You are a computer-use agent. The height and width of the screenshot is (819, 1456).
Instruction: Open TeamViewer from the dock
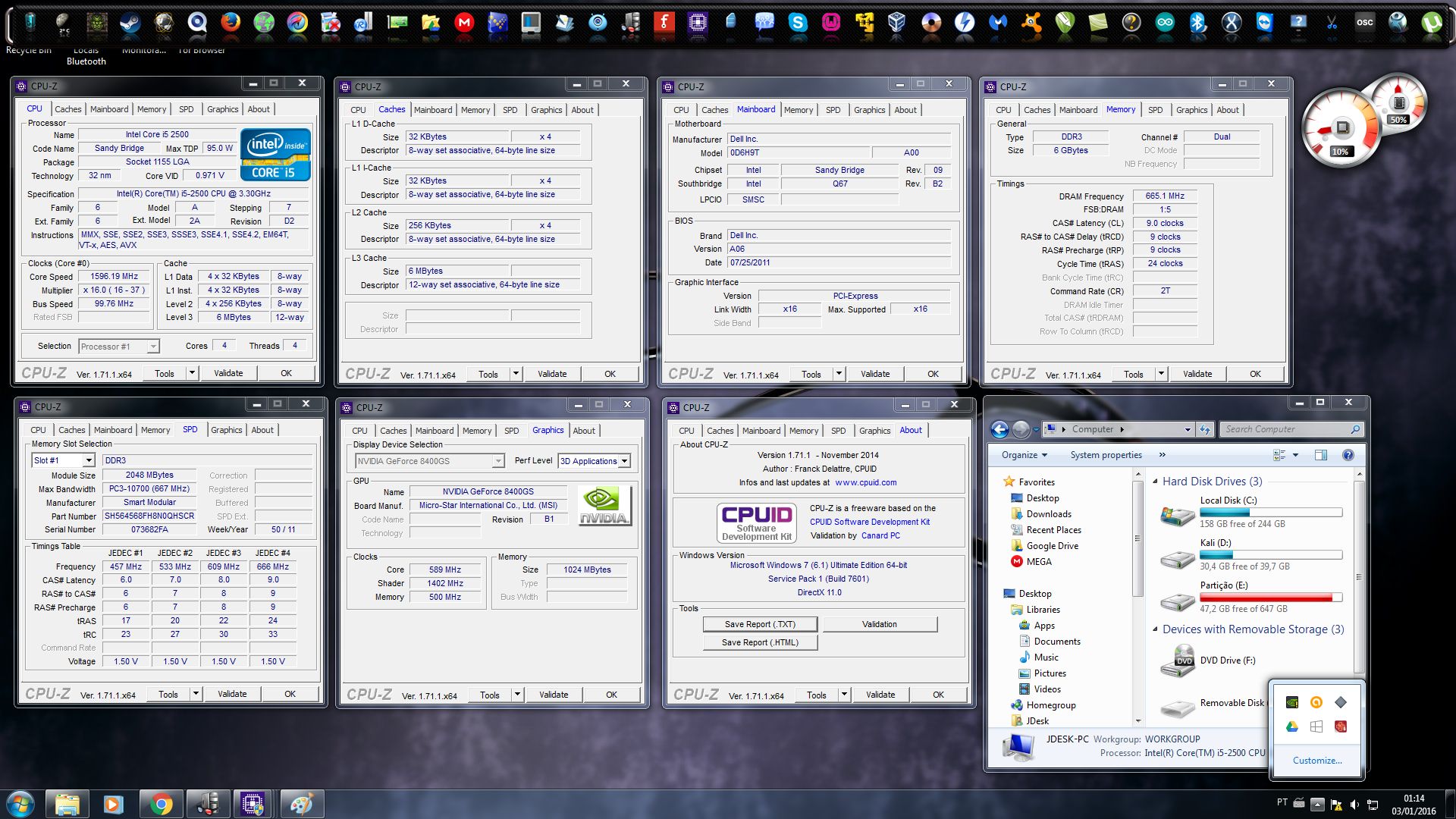(1264, 23)
